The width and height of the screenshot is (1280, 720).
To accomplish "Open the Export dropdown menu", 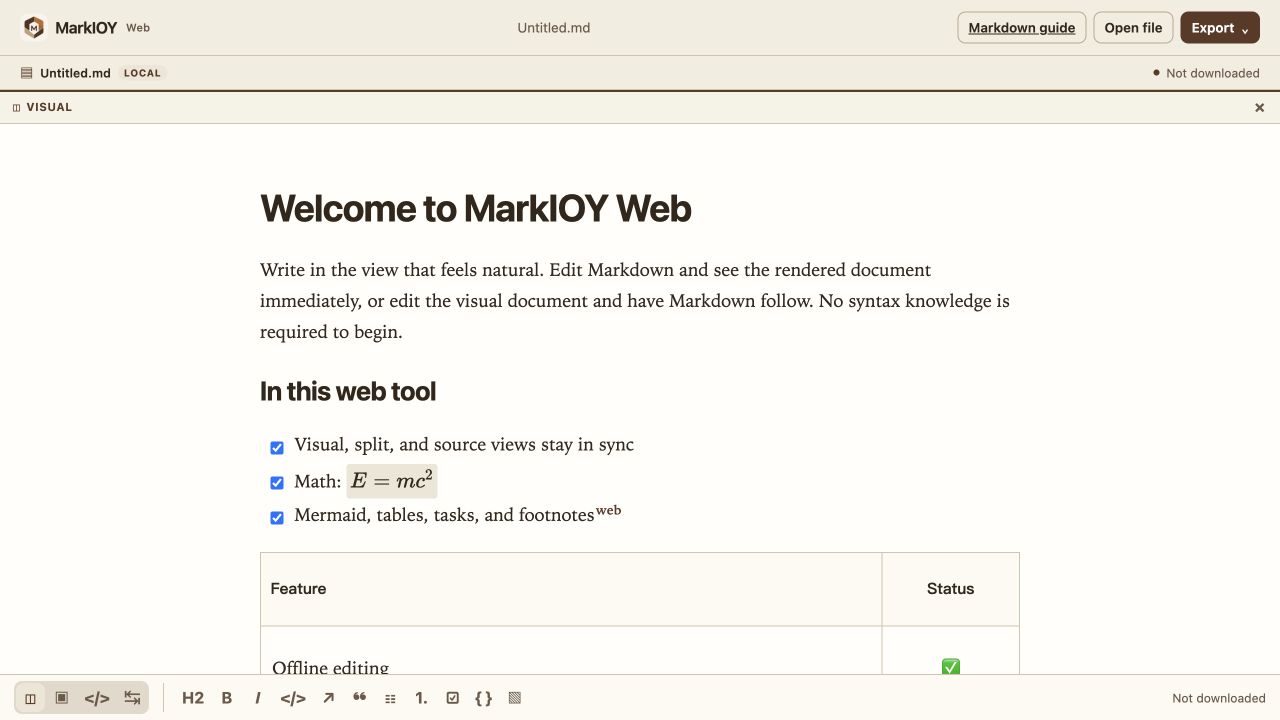I will 1220,28.
